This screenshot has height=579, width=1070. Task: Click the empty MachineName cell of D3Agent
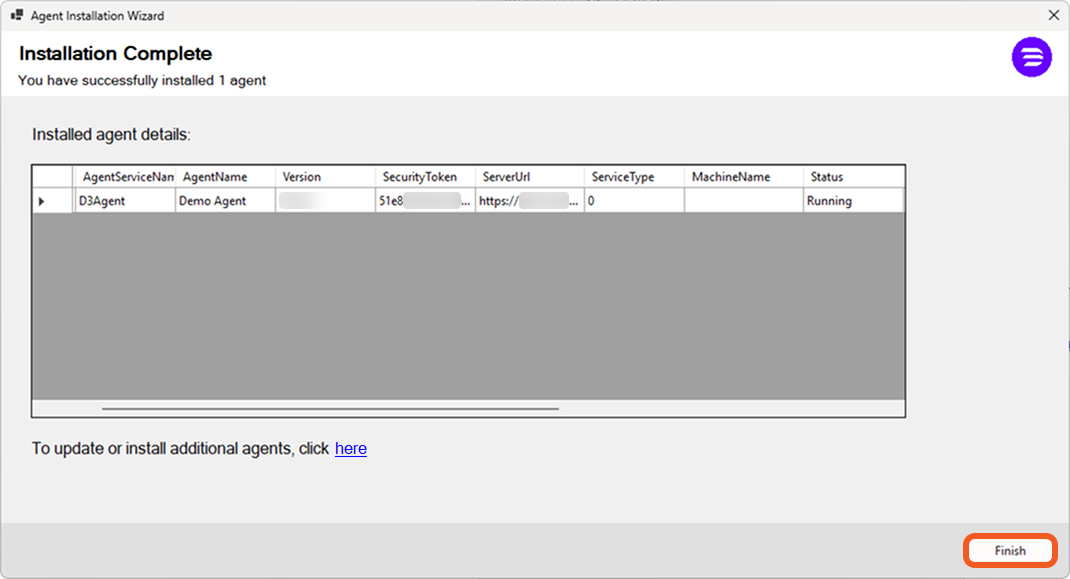point(743,201)
